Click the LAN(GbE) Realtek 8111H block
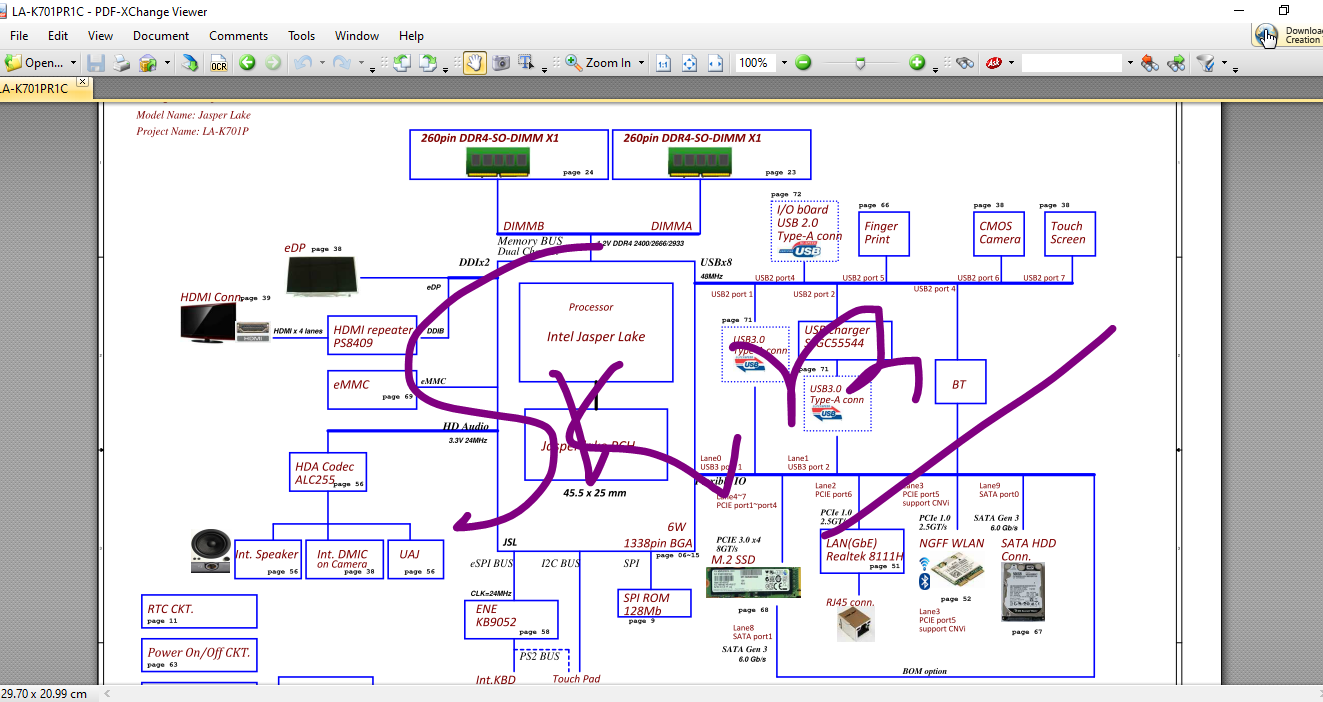Screen dimensions: 1323x702 (862, 552)
